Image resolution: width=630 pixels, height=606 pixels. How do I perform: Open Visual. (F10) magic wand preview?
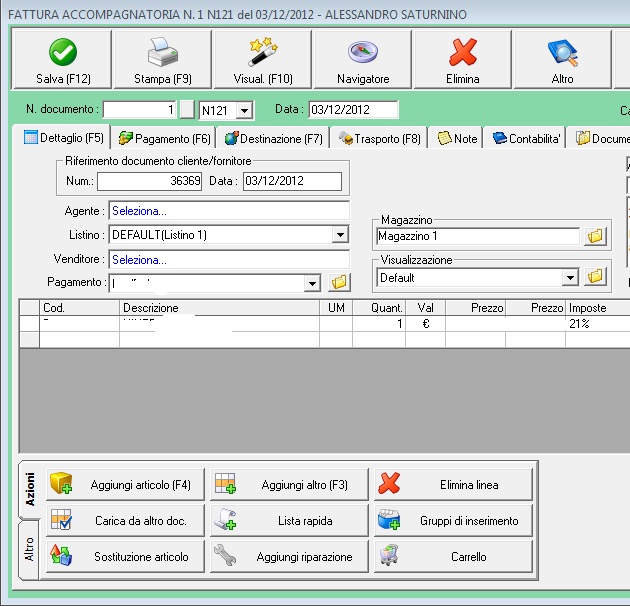(263, 59)
